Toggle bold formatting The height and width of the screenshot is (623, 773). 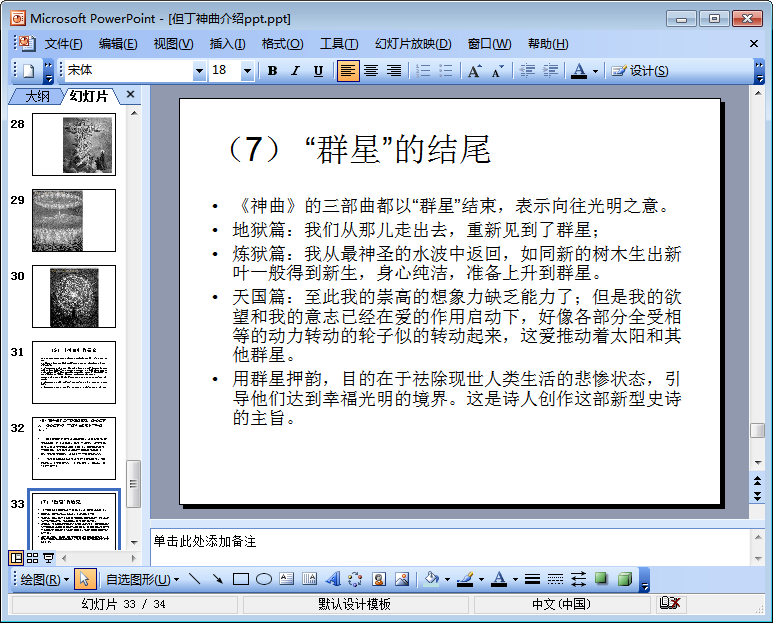click(272, 71)
